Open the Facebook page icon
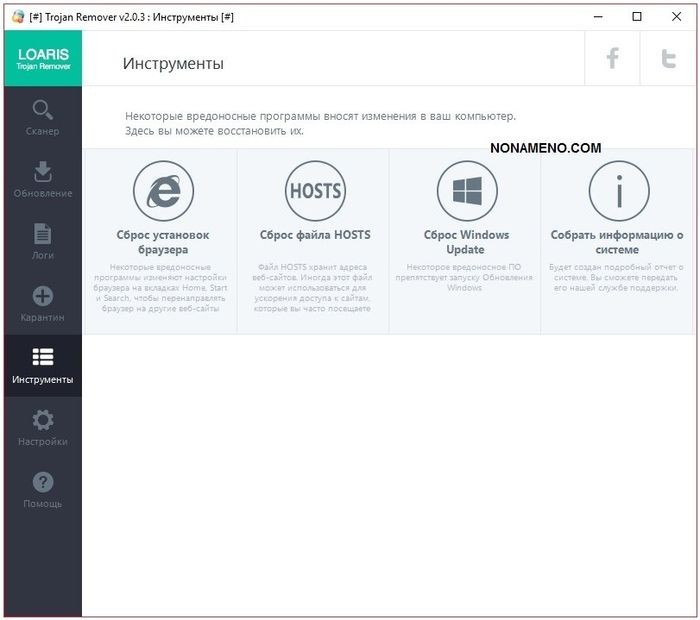This screenshot has height=620, width=700. coord(613,59)
